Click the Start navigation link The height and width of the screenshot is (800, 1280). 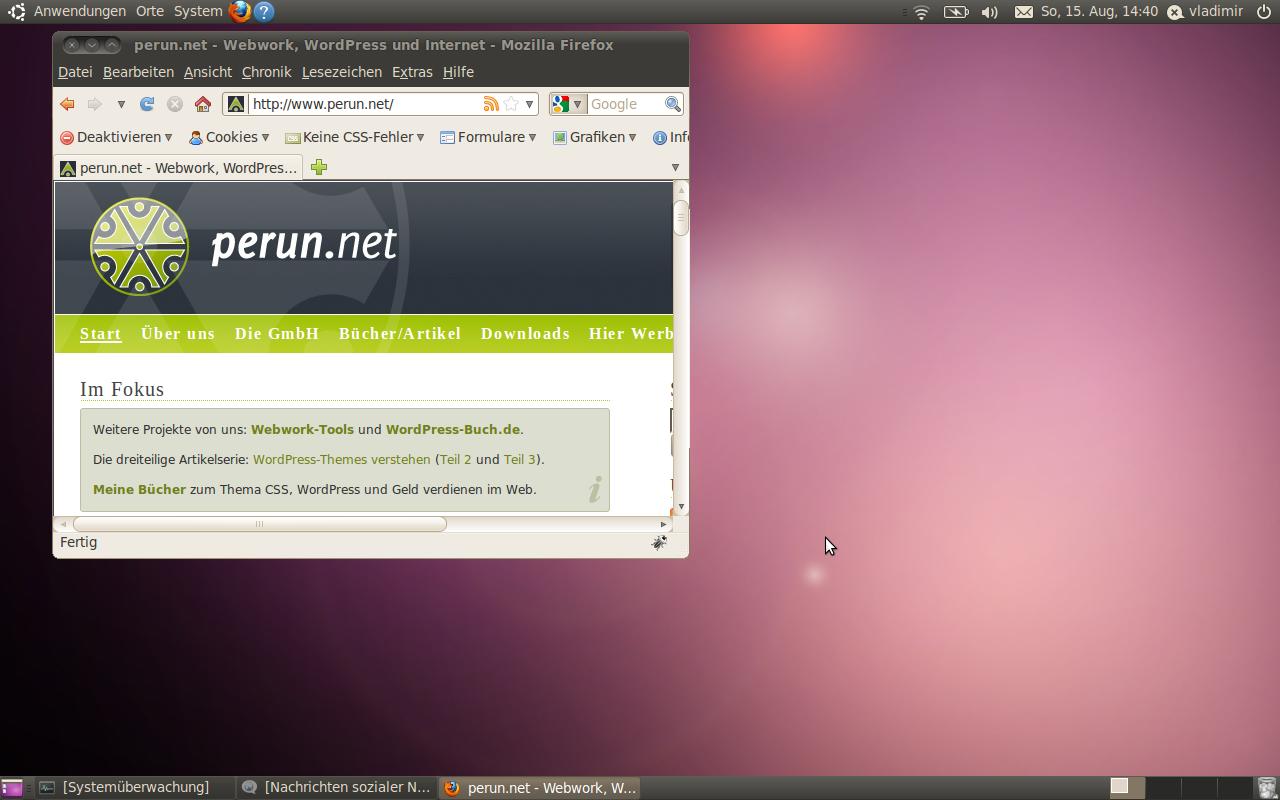point(100,334)
